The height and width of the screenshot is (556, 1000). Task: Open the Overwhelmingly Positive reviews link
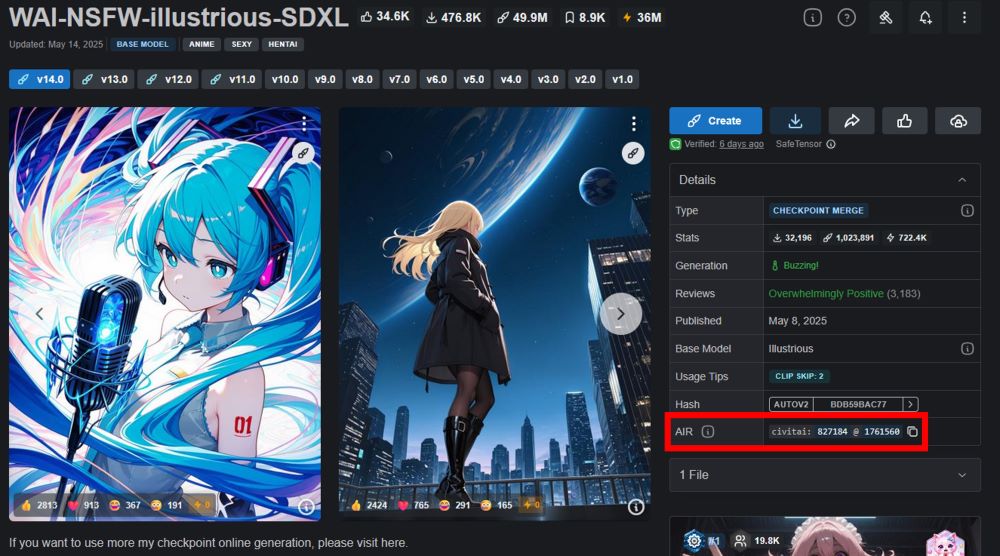click(x=825, y=294)
